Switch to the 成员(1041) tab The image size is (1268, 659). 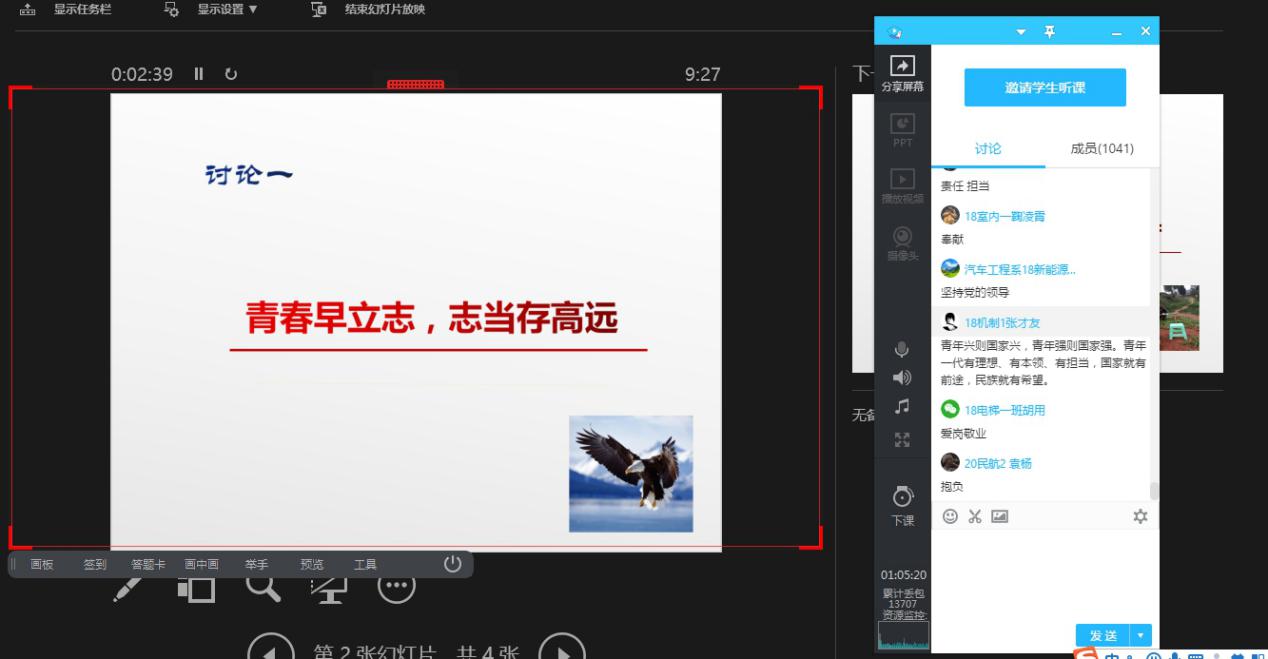(1101, 149)
